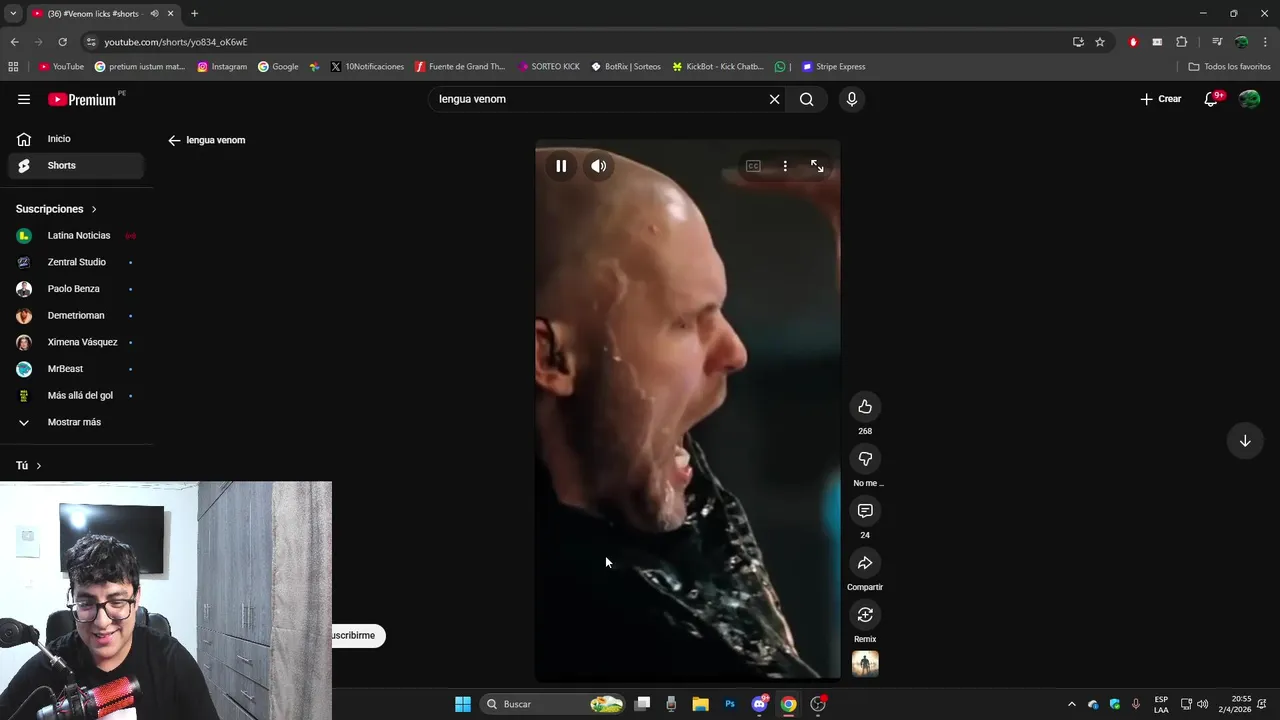
Task: Open Más allá del gol channel
Action: [76, 396]
